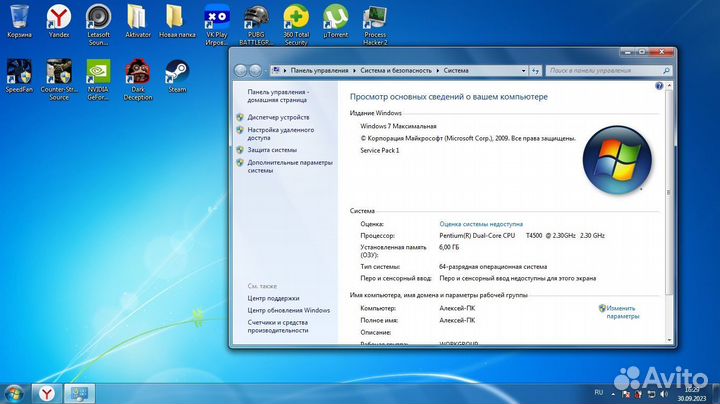Viewport: 720px width, 404px height.
Task: Expand arrow after Панель управления breadcrumb
Action: coord(354,71)
